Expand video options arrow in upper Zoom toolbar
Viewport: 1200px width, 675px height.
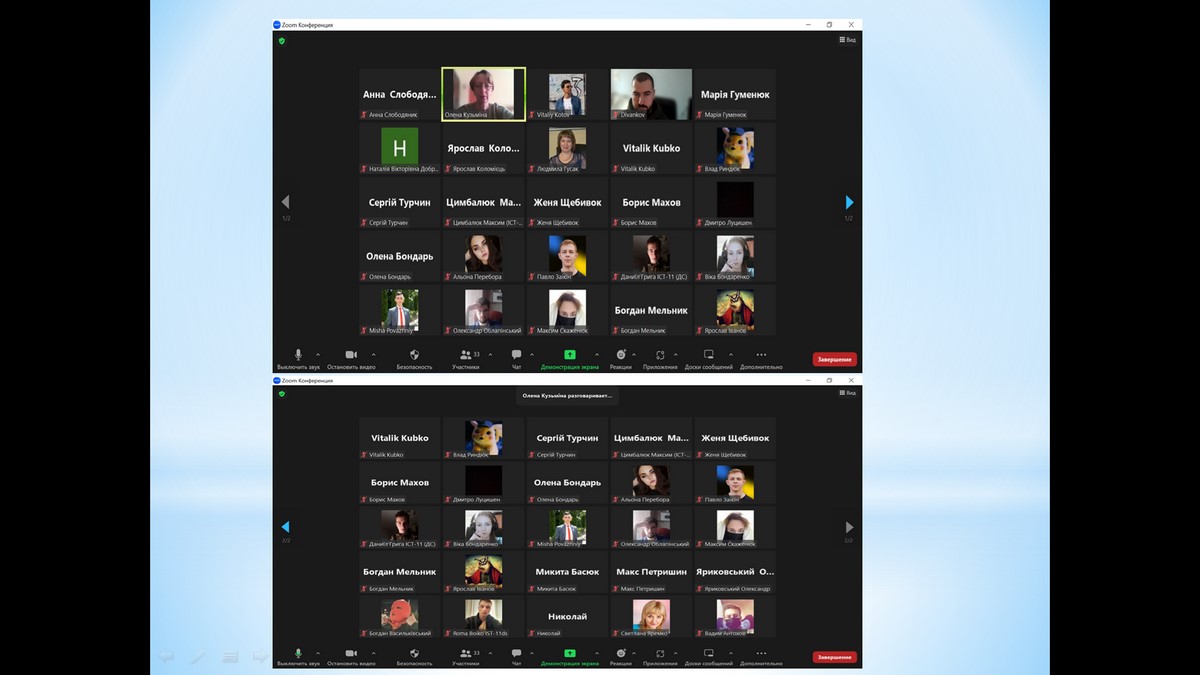coord(374,354)
